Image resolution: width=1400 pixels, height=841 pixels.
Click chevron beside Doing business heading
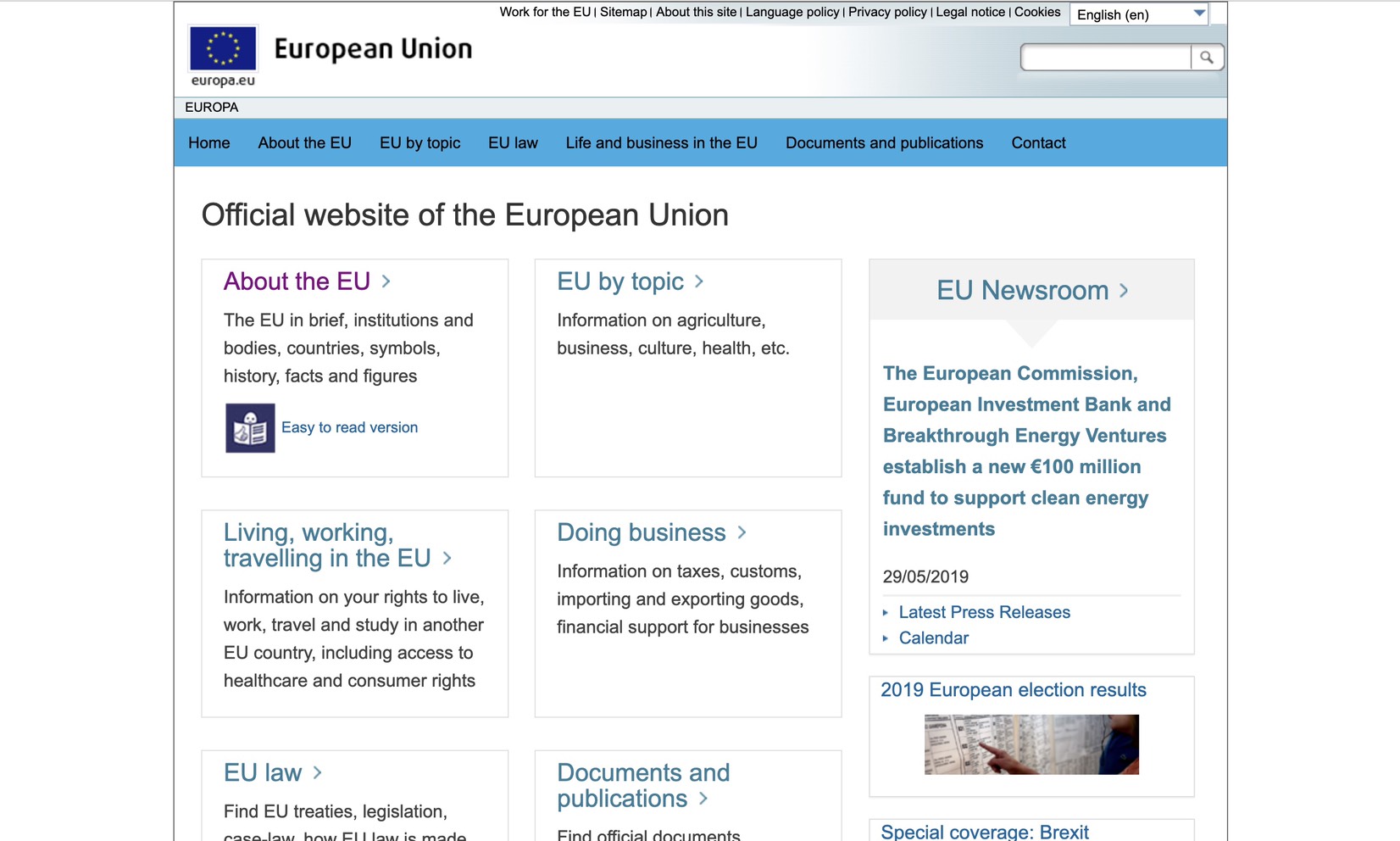(x=742, y=532)
